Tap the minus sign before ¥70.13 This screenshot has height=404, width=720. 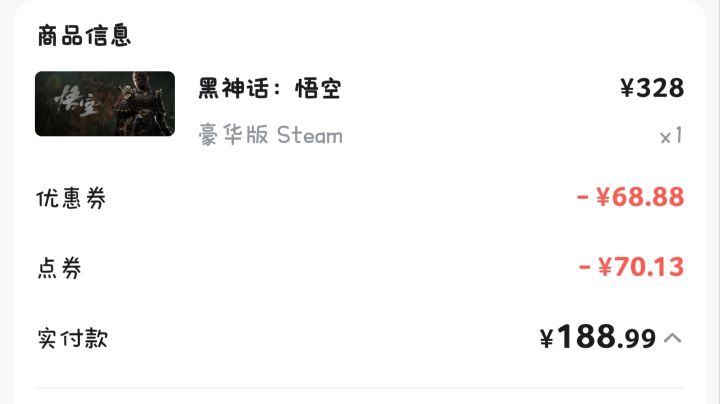coord(585,267)
